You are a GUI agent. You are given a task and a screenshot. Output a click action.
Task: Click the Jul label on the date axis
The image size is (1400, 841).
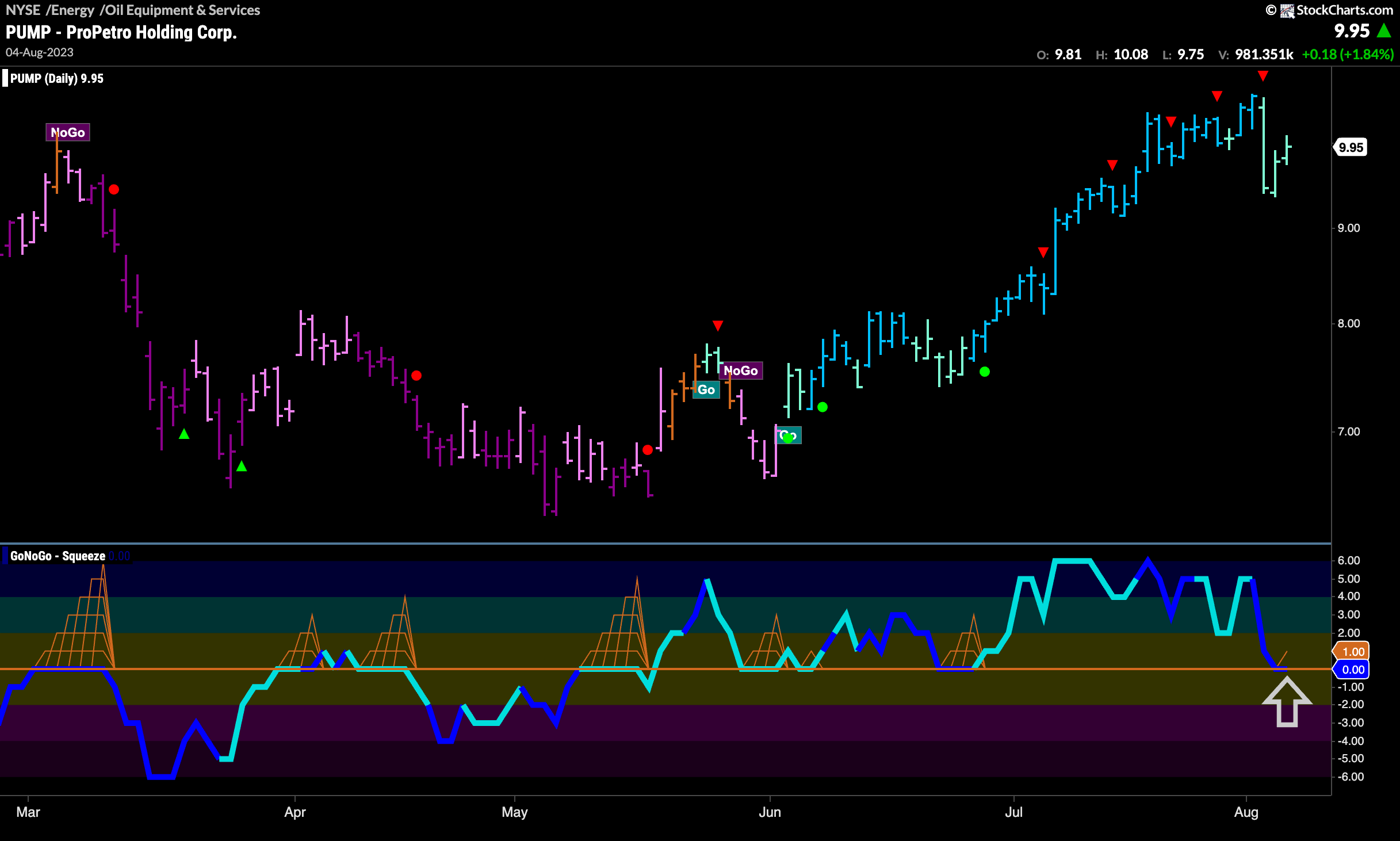[x=1013, y=812]
